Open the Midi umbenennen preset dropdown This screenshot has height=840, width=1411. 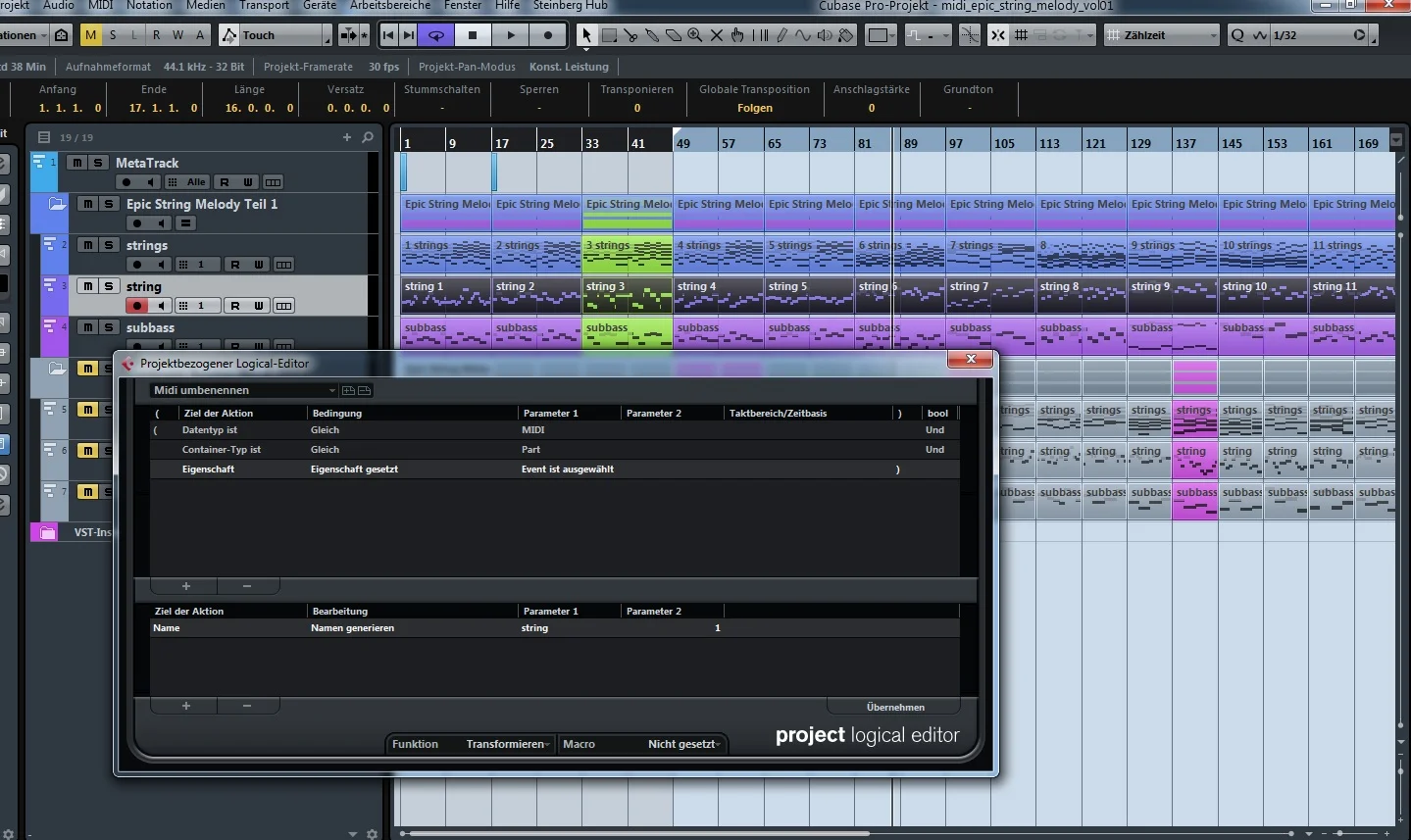click(244, 390)
